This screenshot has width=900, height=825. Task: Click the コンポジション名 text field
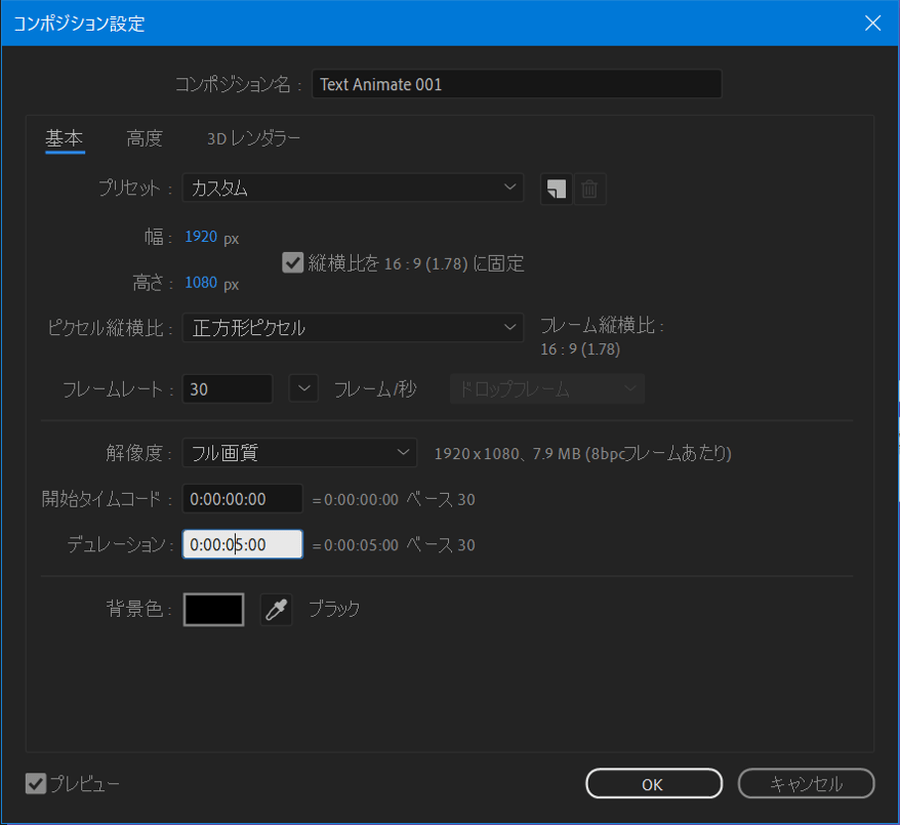(517, 84)
